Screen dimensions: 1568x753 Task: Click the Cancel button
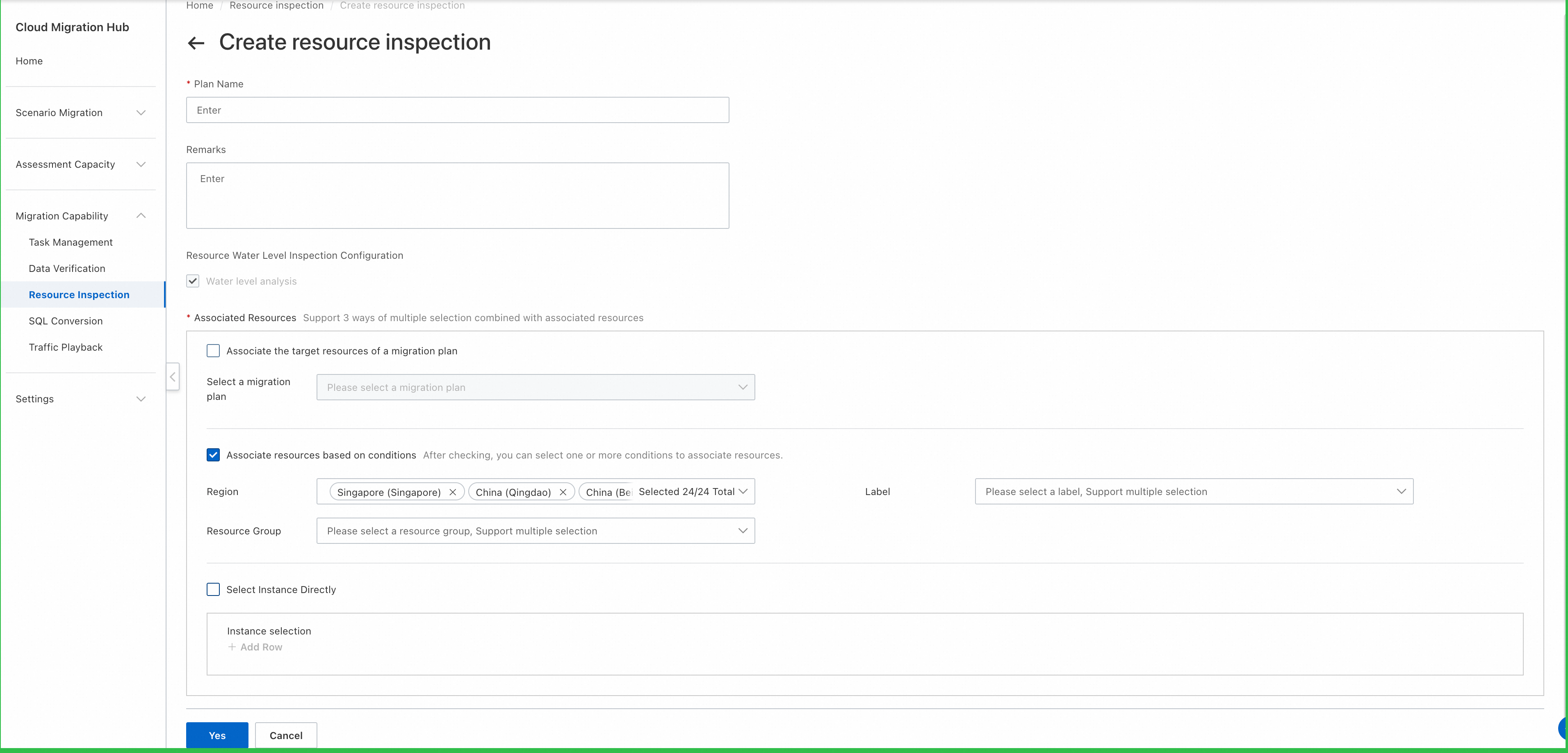click(x=285, y=735)
